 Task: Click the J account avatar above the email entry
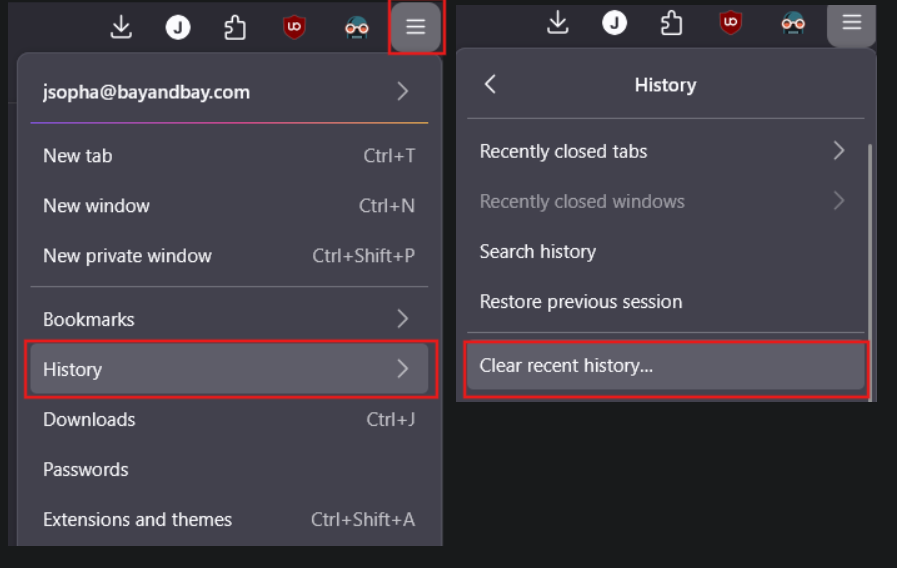(178, 28)
